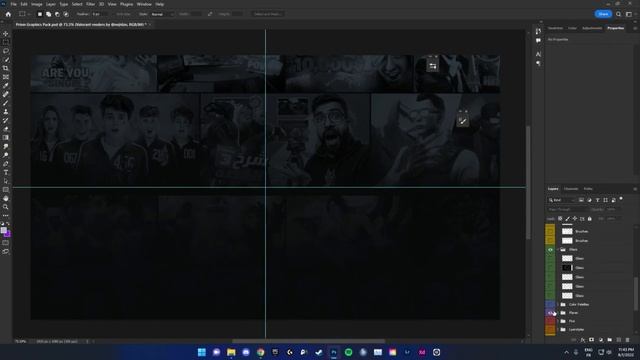The width and height of the screenshot is (640, 360).
Task: Add a layer mask
Action: 591,340
